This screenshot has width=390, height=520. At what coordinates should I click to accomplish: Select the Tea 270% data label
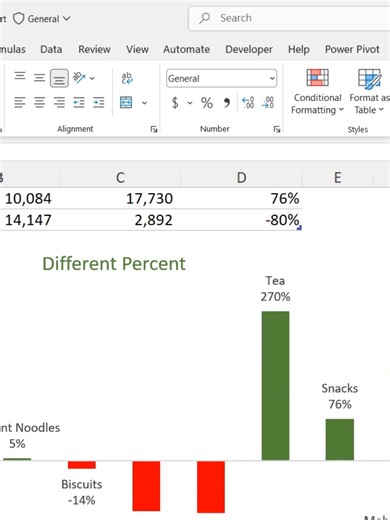[x=275, y=289]
